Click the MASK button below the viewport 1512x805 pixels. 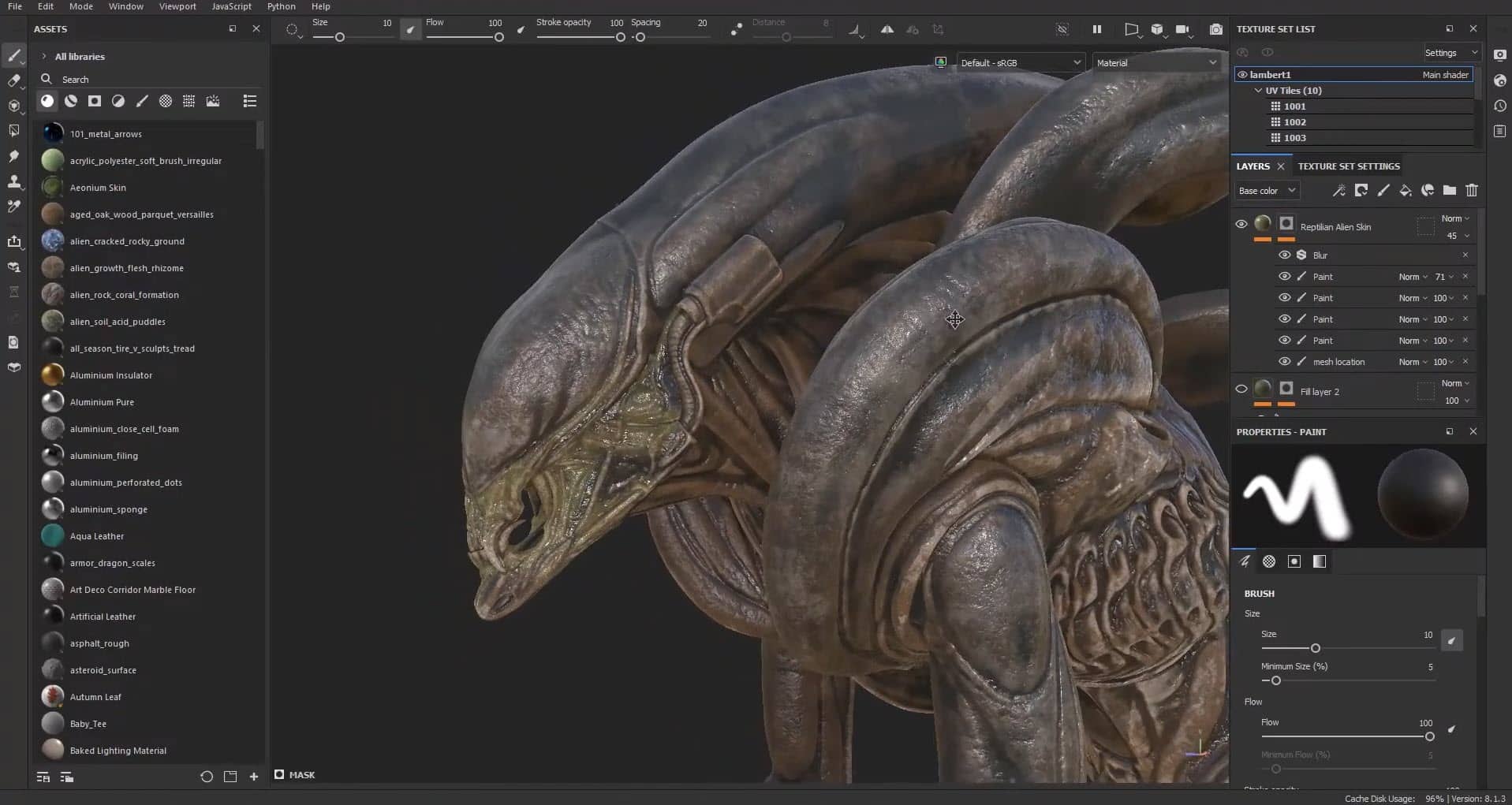pyautogui.click(x=294, y=774)
